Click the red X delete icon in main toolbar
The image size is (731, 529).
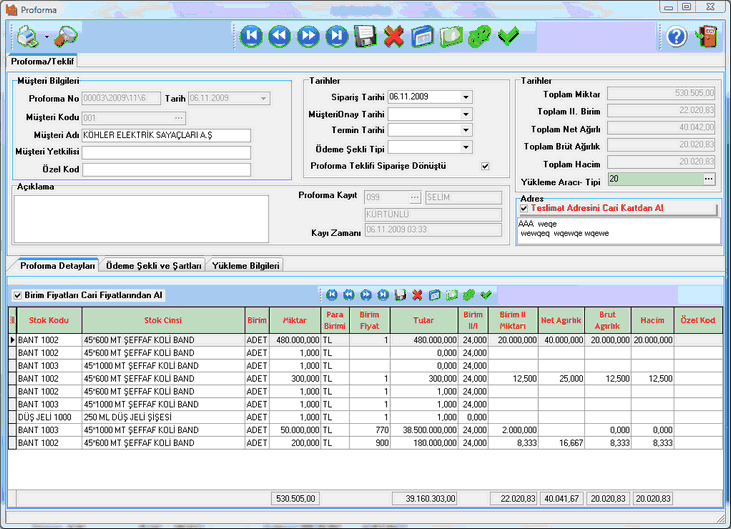[394, 36]
